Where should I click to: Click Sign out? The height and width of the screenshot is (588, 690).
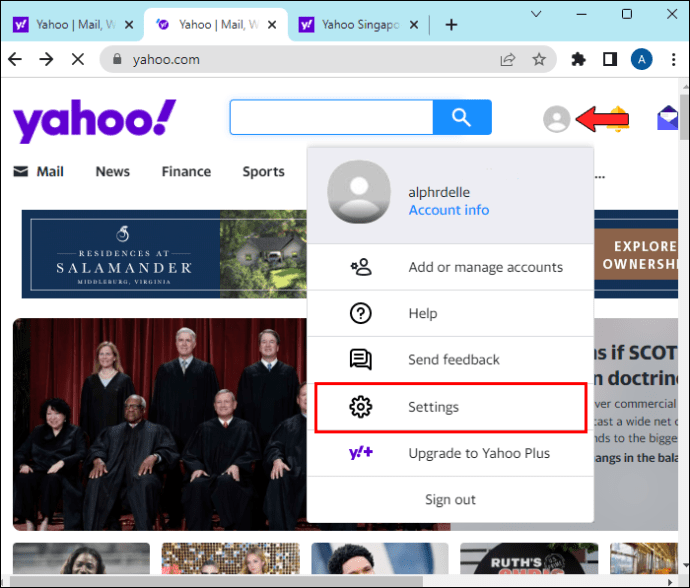click(x=450, y=500)
